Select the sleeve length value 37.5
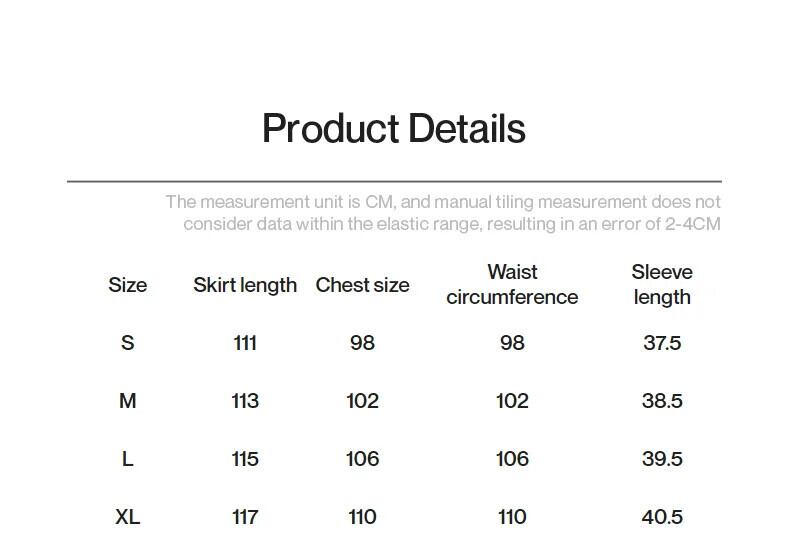Screen dimensions: 790x545 662,343
